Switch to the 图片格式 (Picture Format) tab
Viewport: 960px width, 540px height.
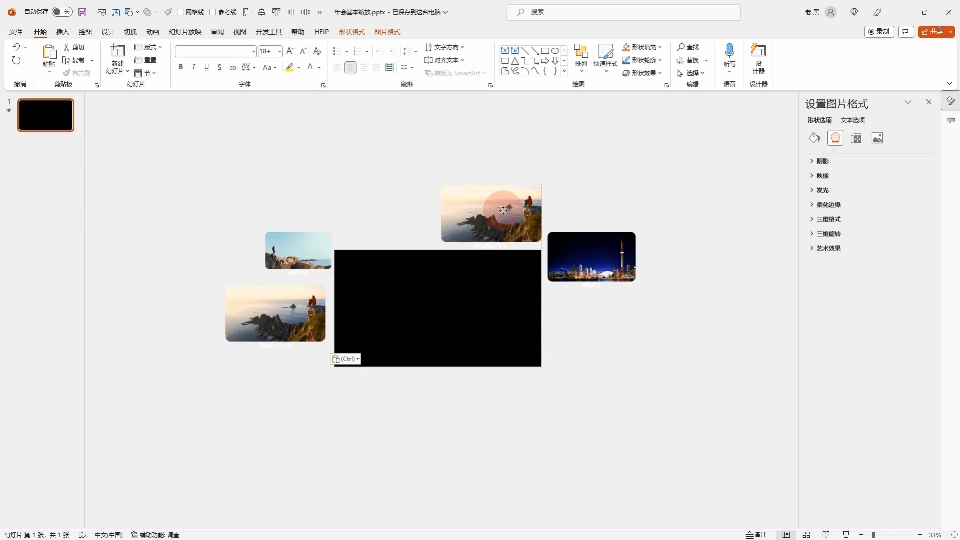pos(387,32)
